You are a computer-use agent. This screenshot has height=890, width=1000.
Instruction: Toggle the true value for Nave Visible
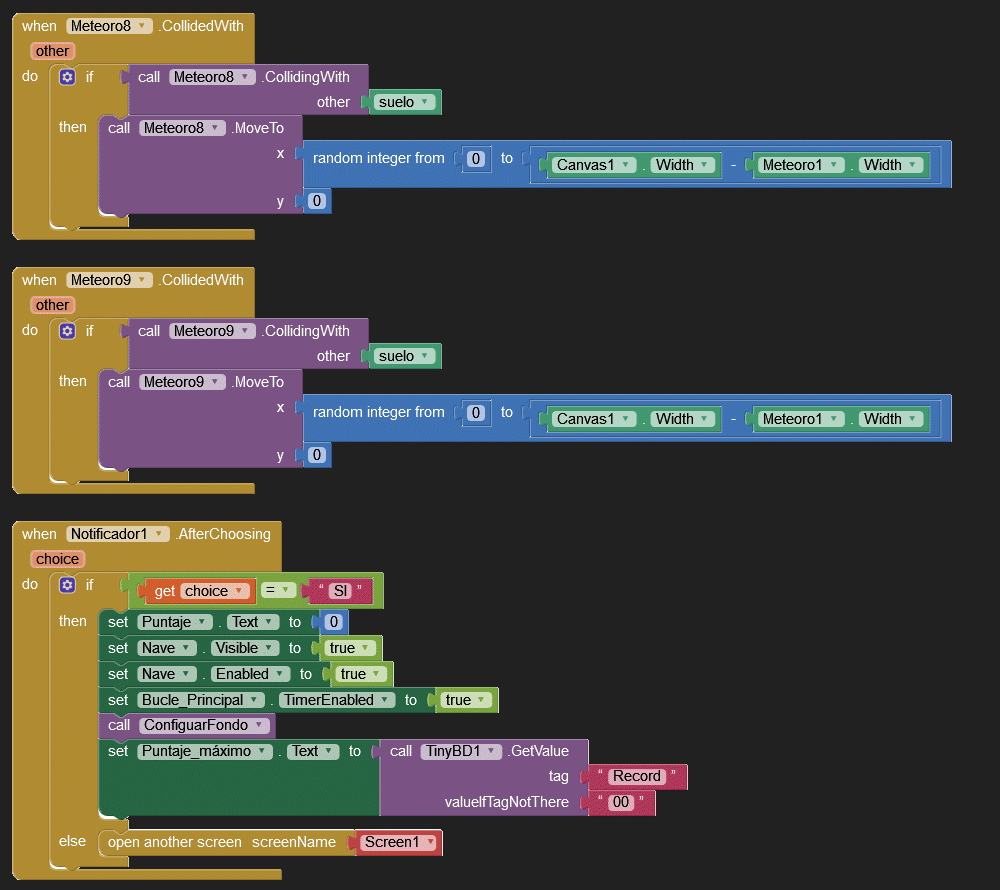[x=350, y=648]
